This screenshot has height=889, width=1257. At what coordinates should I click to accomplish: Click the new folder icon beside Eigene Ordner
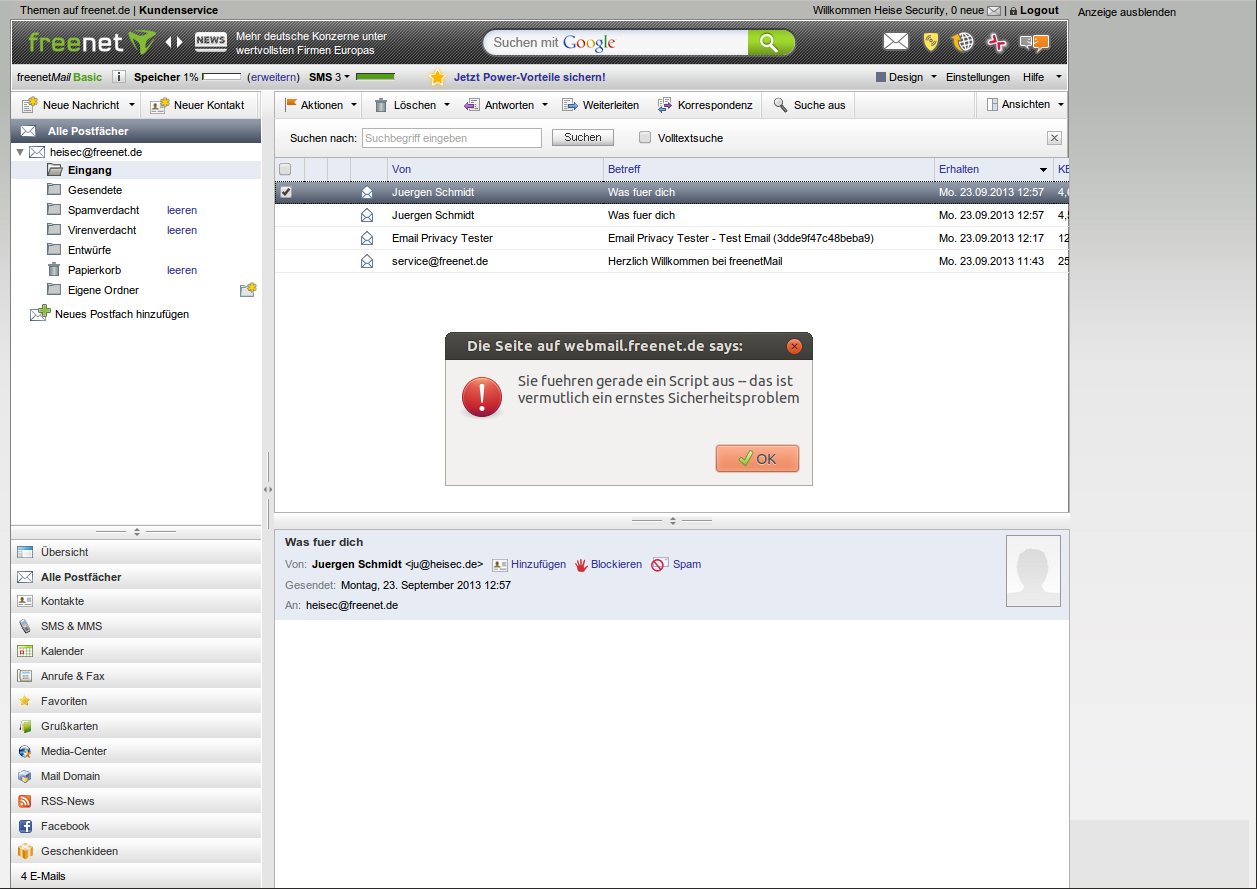(248, 290)
